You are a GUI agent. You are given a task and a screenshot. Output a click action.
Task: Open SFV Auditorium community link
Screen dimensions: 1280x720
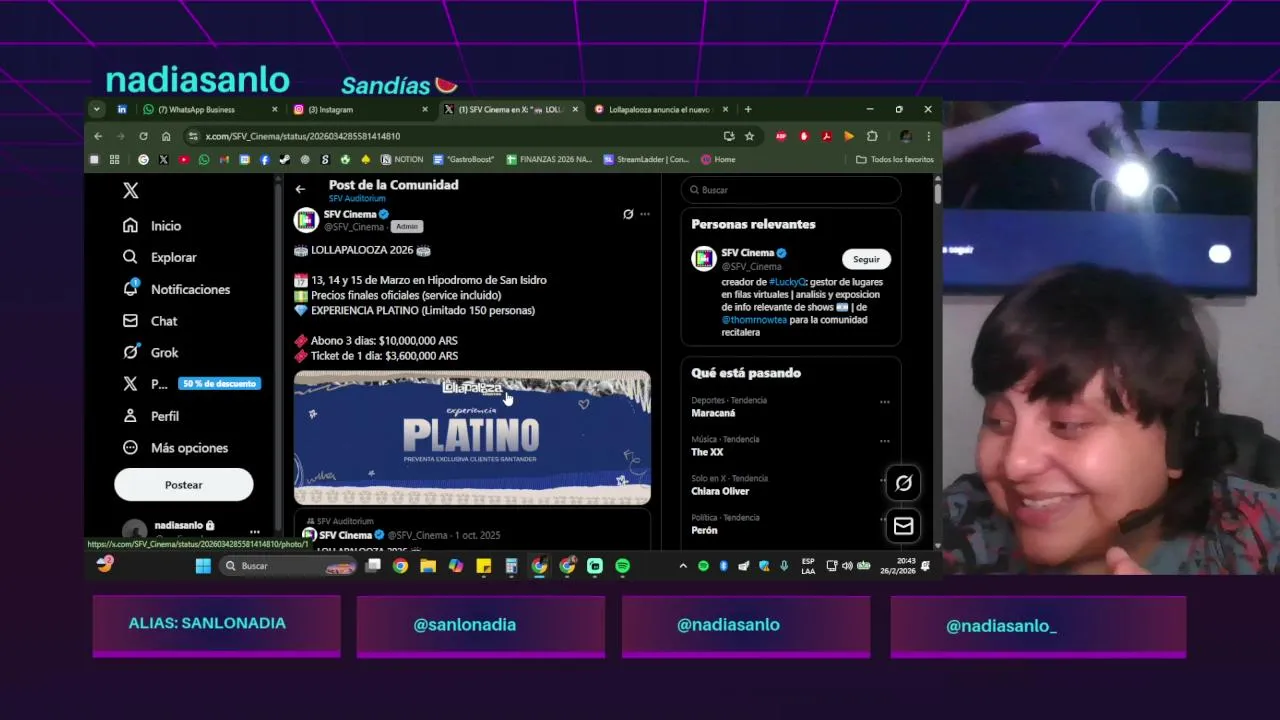(357, 198)
